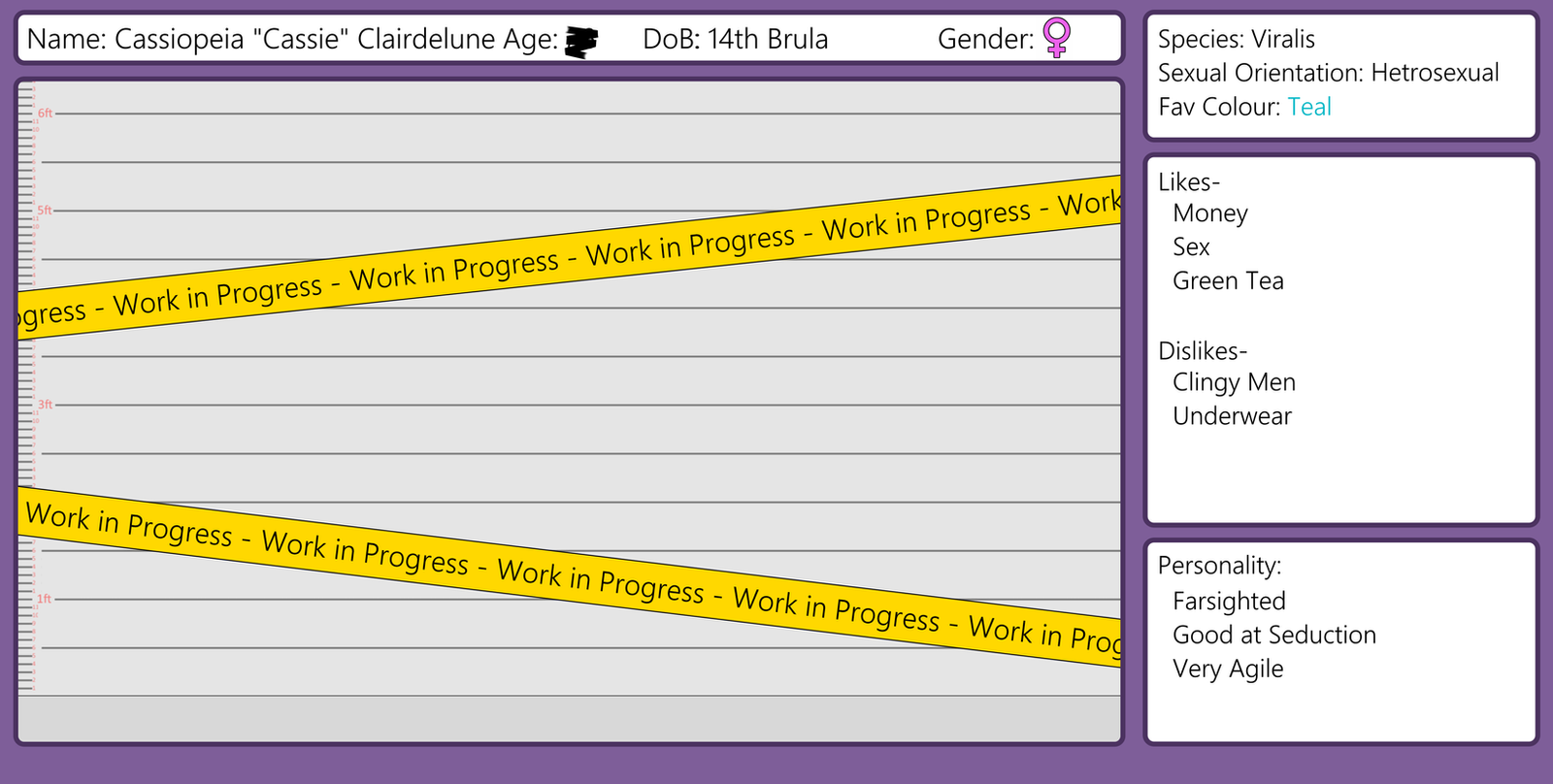Image resolution: width=1553 pixels, height=784 pixels.
Task: Click the 5ft height marker
Action: [45, 211]
